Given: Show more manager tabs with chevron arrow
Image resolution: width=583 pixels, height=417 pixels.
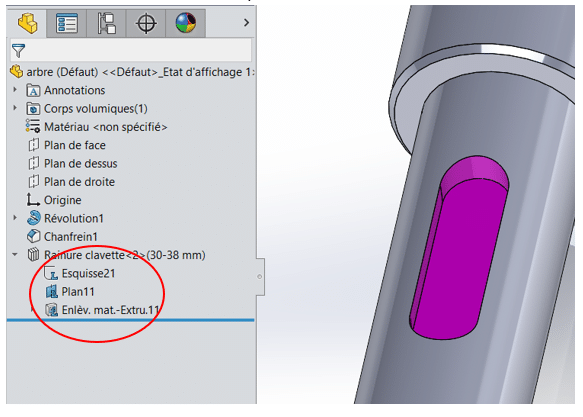Looking at the screenshot, I should (x=246, y=23).
